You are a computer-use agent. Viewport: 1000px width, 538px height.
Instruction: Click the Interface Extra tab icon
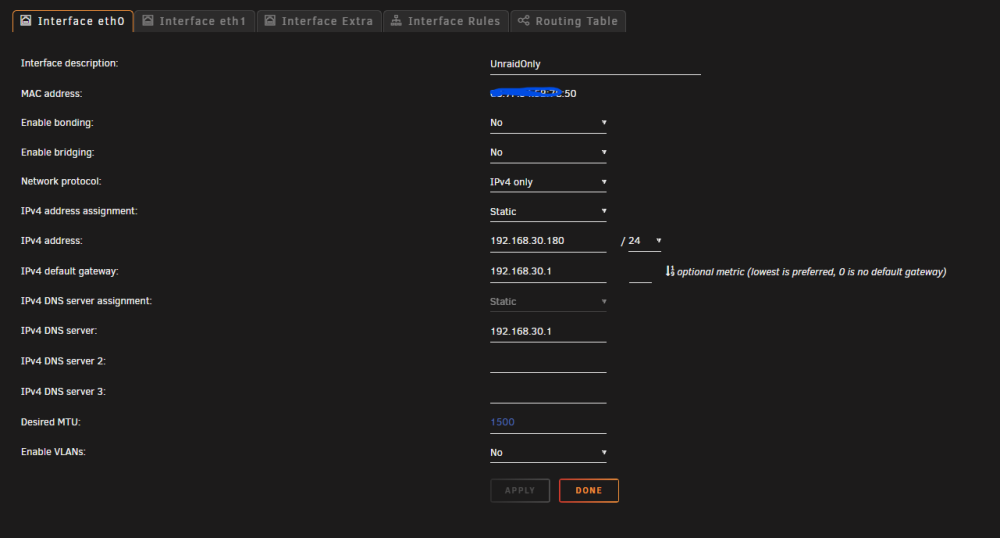click(270, 20)
